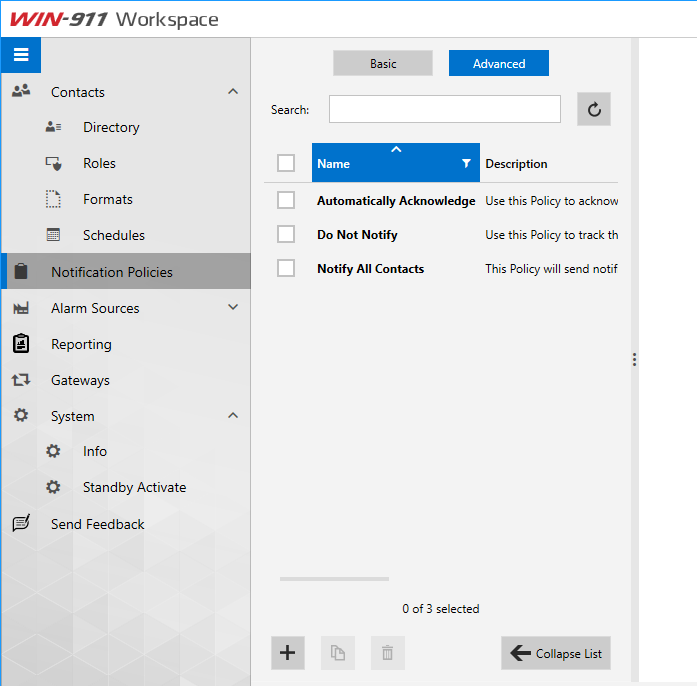This screenshot has width=697, height=686.
Task: Click the Directory contact-list icon
Action: 53,127
